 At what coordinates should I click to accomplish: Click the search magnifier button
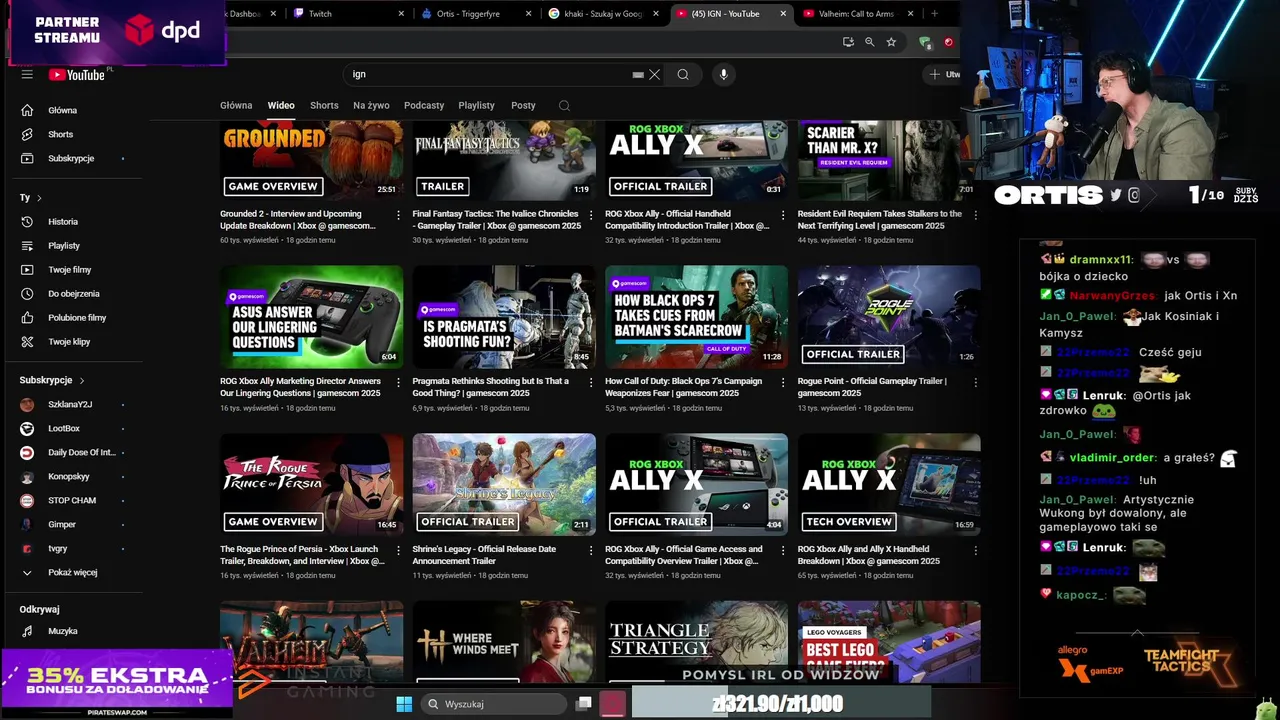click(683, 74)
